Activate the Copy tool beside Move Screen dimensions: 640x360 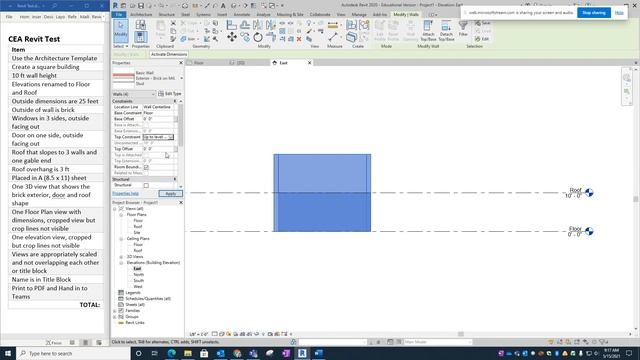[245, 37]
